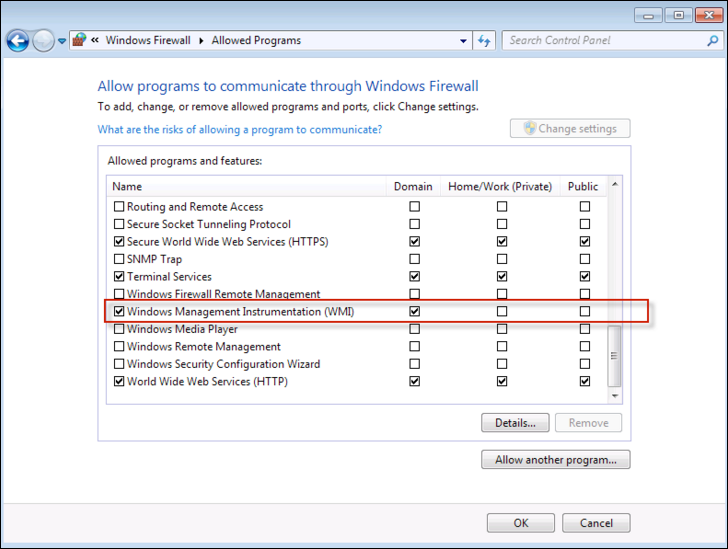Toggle Terminal Services Public column checkbox
Viewport: 728px width, 549px height.
[x=585, y=277]
